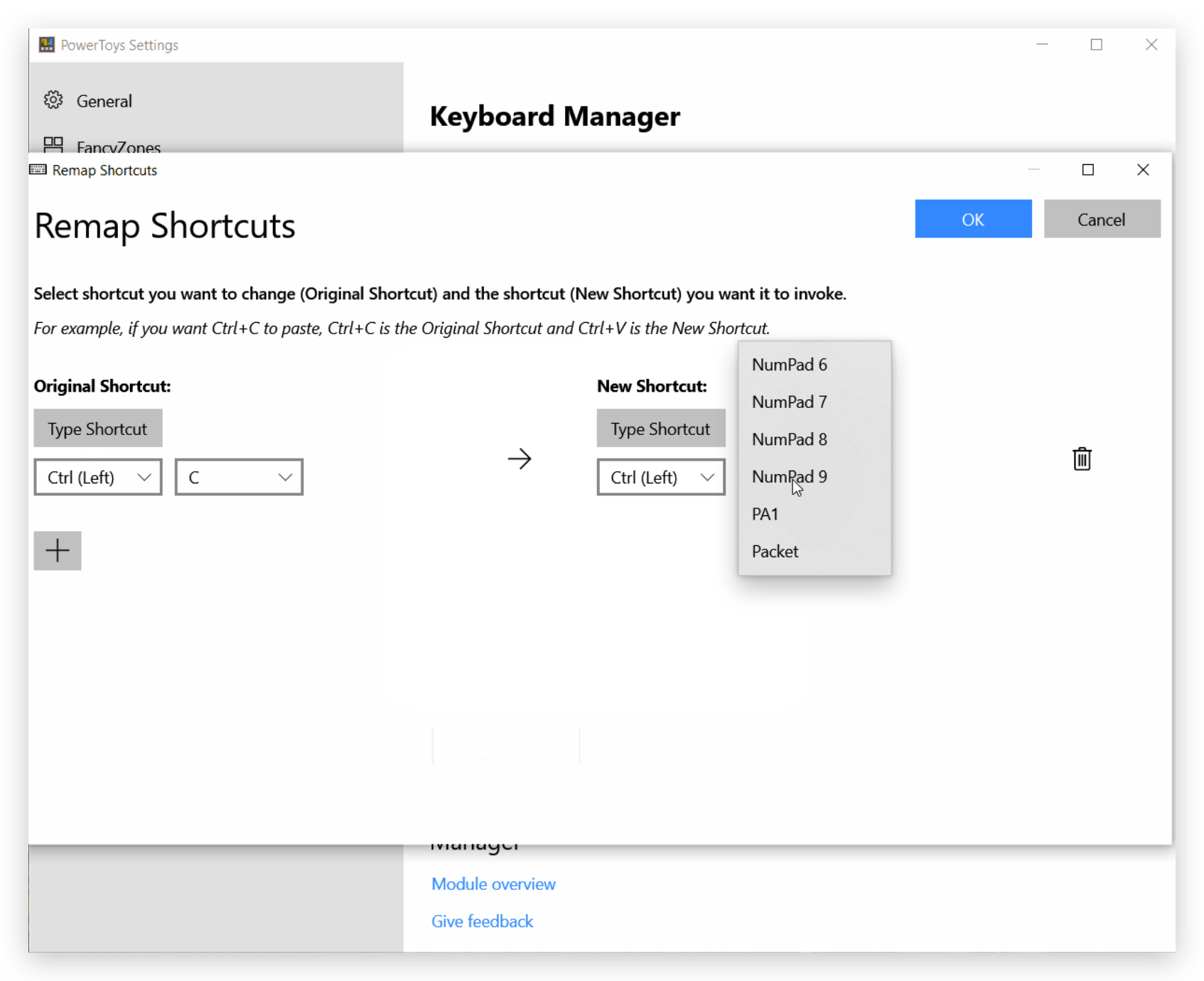Maximize the Remap Shortcuts window

click(1087, 170)
